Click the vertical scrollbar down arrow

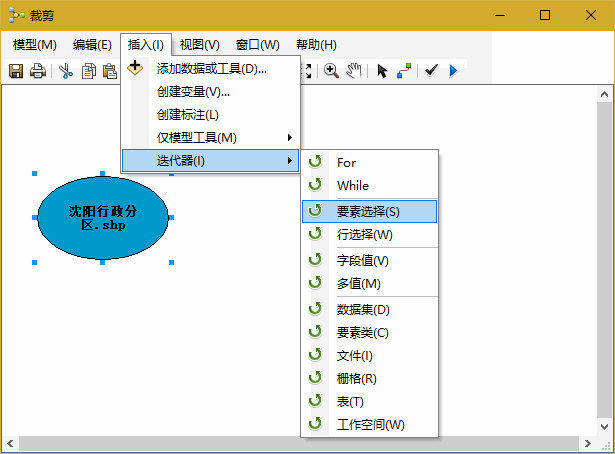[x=604, y=427]
